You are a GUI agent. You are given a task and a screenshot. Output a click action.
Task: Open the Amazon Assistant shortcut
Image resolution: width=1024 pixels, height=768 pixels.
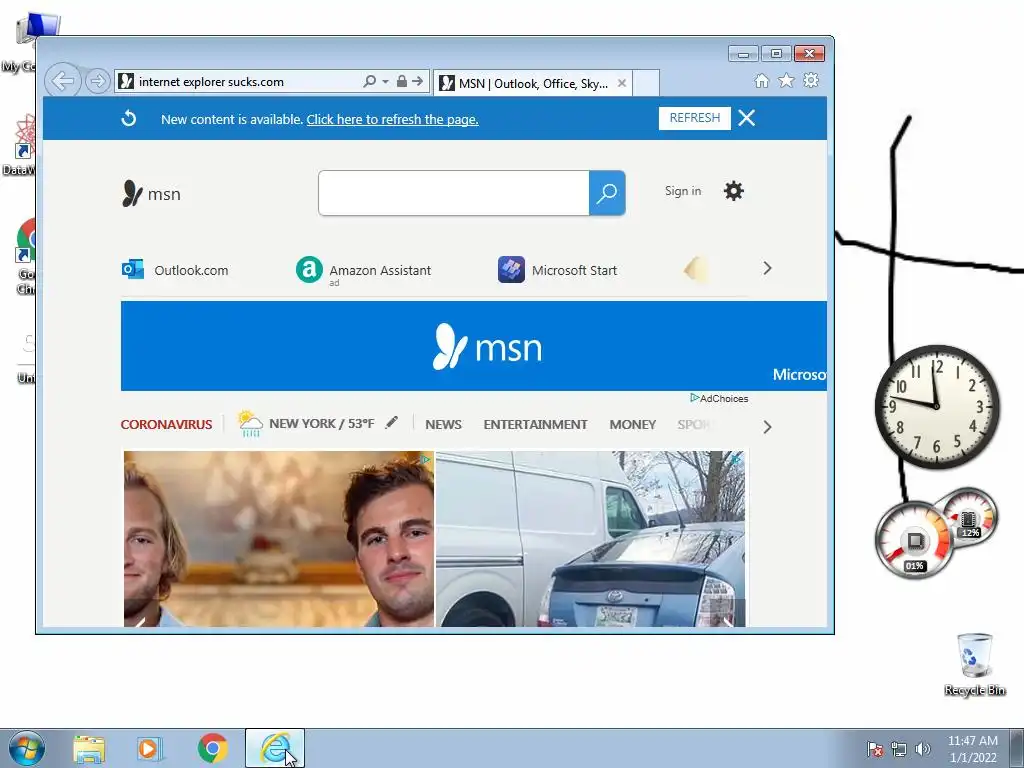(x=363, y=270)
